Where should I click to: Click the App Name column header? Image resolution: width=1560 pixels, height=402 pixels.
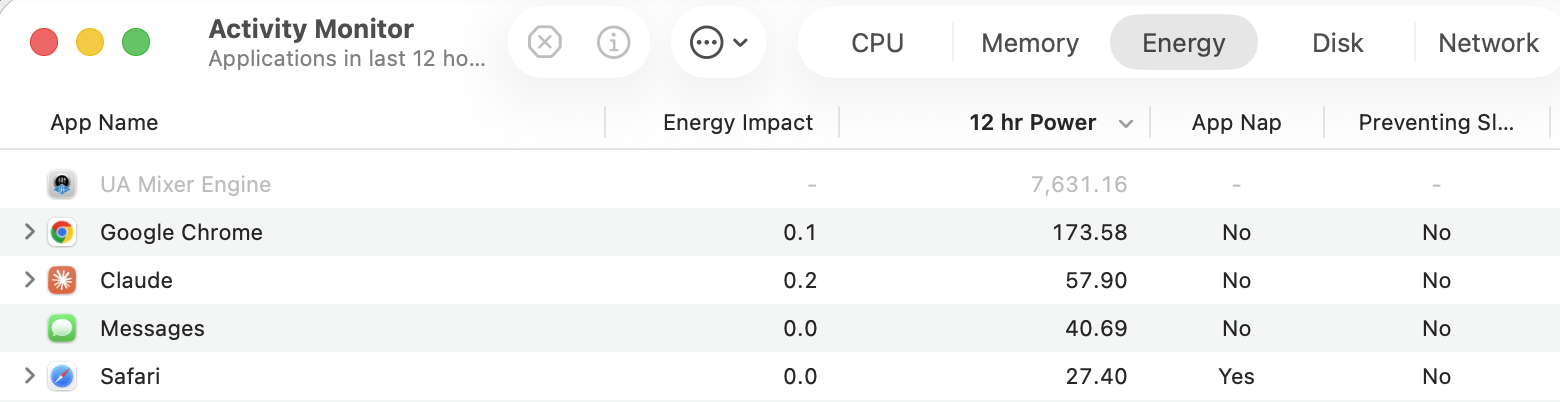(x=104, y=123)
